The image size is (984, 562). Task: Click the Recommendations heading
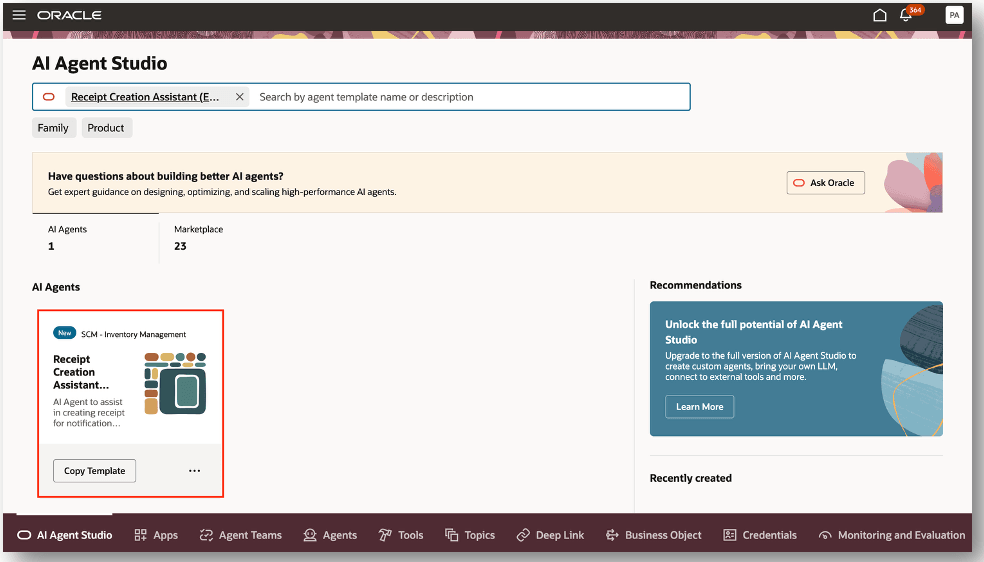click(x=695, y=285)
